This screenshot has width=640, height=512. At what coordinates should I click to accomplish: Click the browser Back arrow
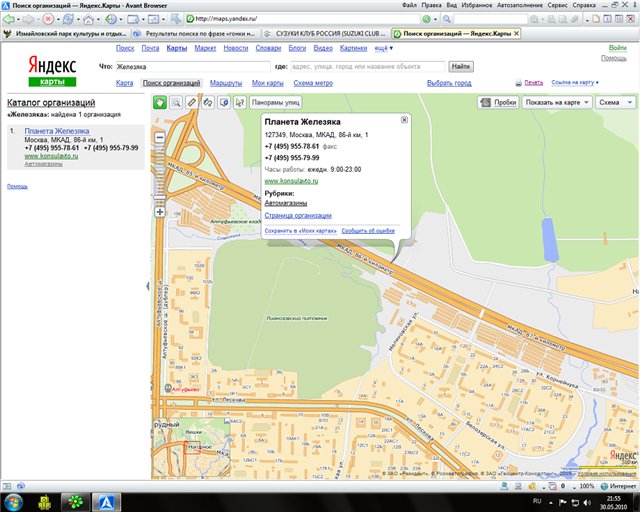pyautogui.click(x=9, y=19)
